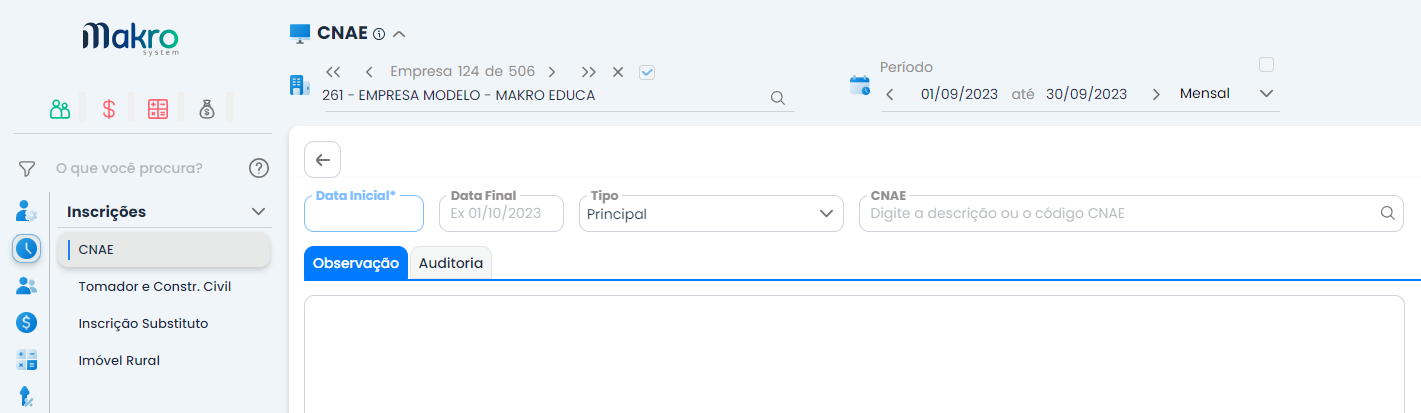Click 'Empresa 124 de 506' counter text

coord(462,72)
